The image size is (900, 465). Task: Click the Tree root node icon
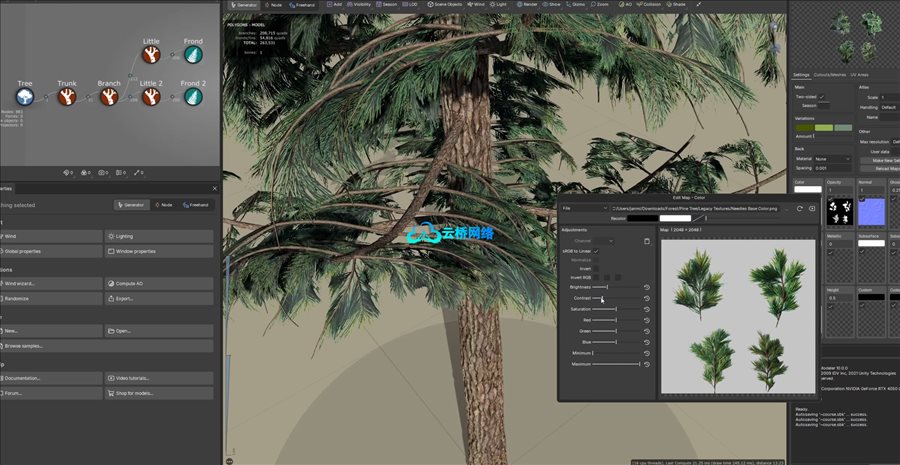coord(24,97)
